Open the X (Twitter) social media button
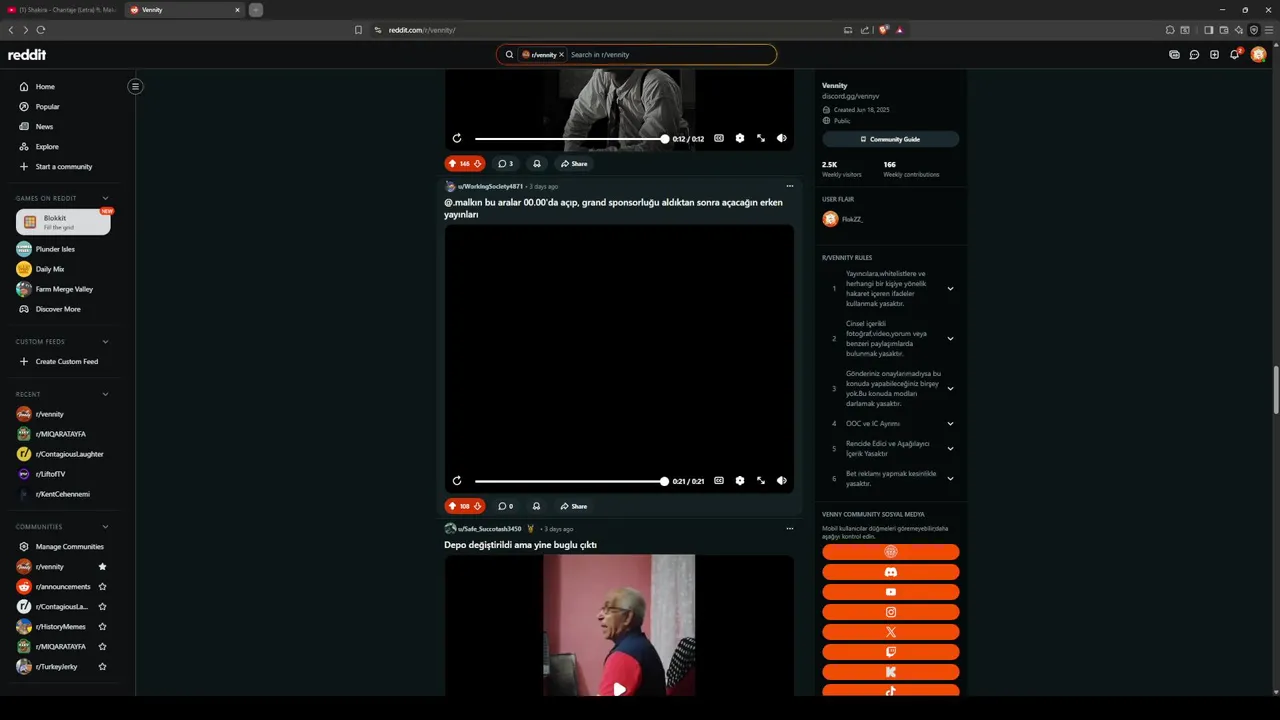This screenshot has height=720, width=1280. 891,632
